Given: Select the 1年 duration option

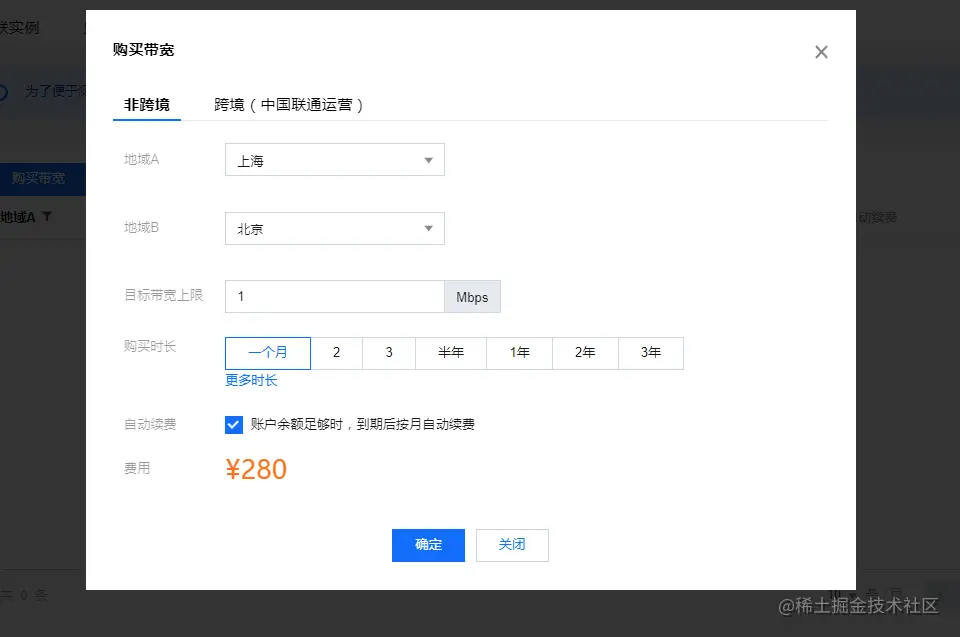Looking at the screenshot, I should (x=519, y=353).
